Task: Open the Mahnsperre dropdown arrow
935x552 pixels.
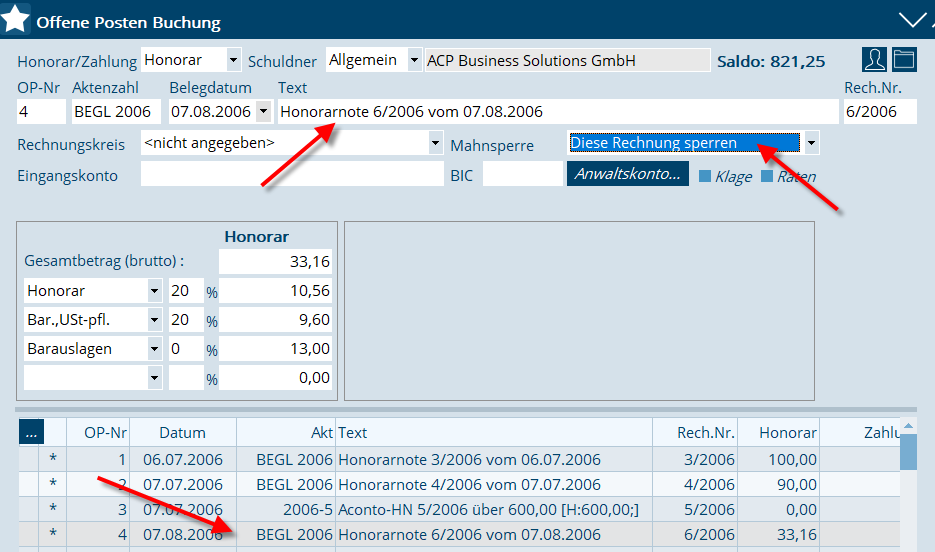Action: 811,143
